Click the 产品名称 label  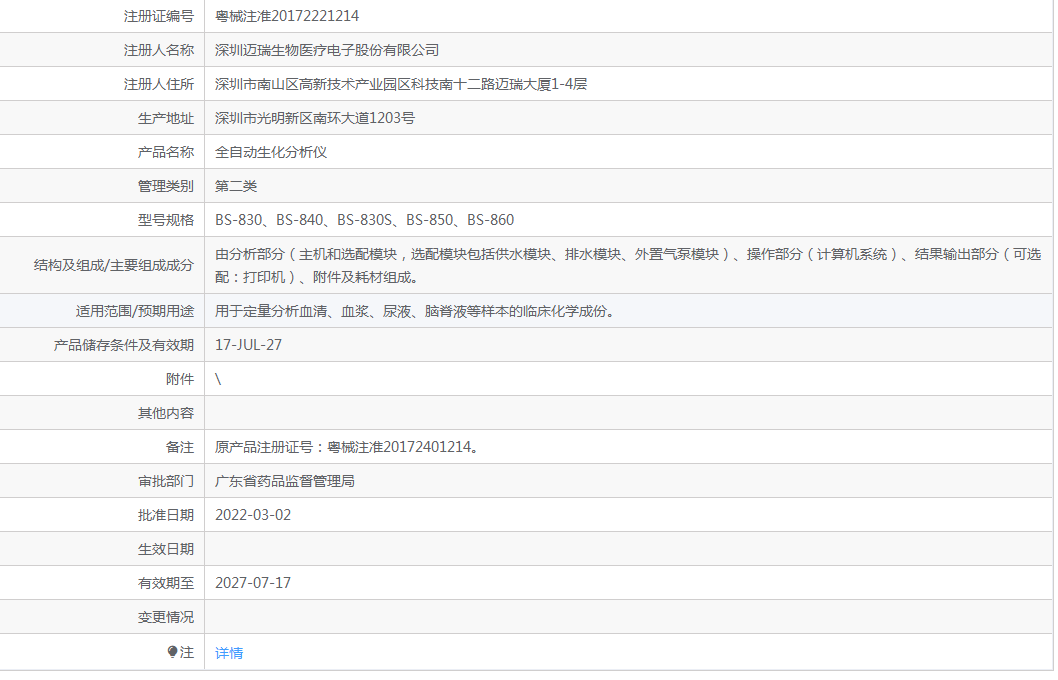click(166, 152)
